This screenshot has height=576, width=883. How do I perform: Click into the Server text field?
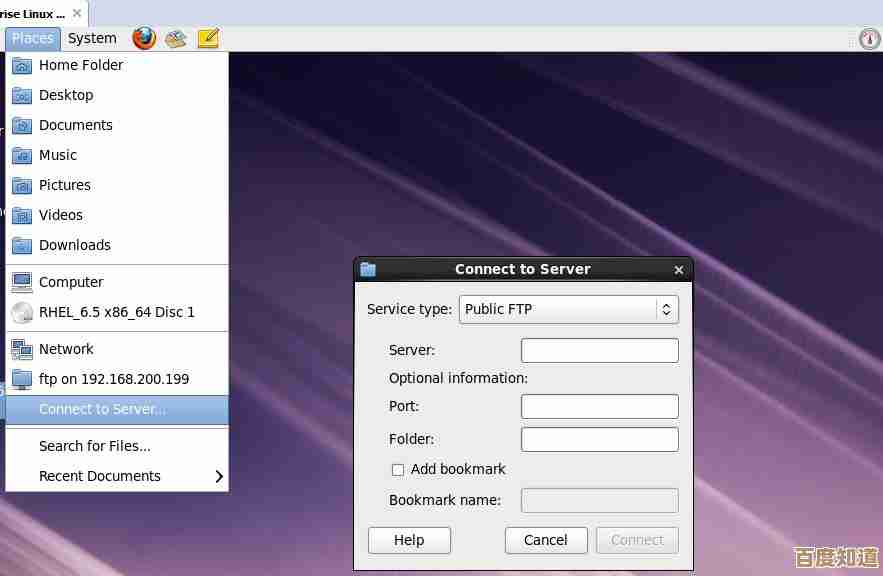pos(599,350)
